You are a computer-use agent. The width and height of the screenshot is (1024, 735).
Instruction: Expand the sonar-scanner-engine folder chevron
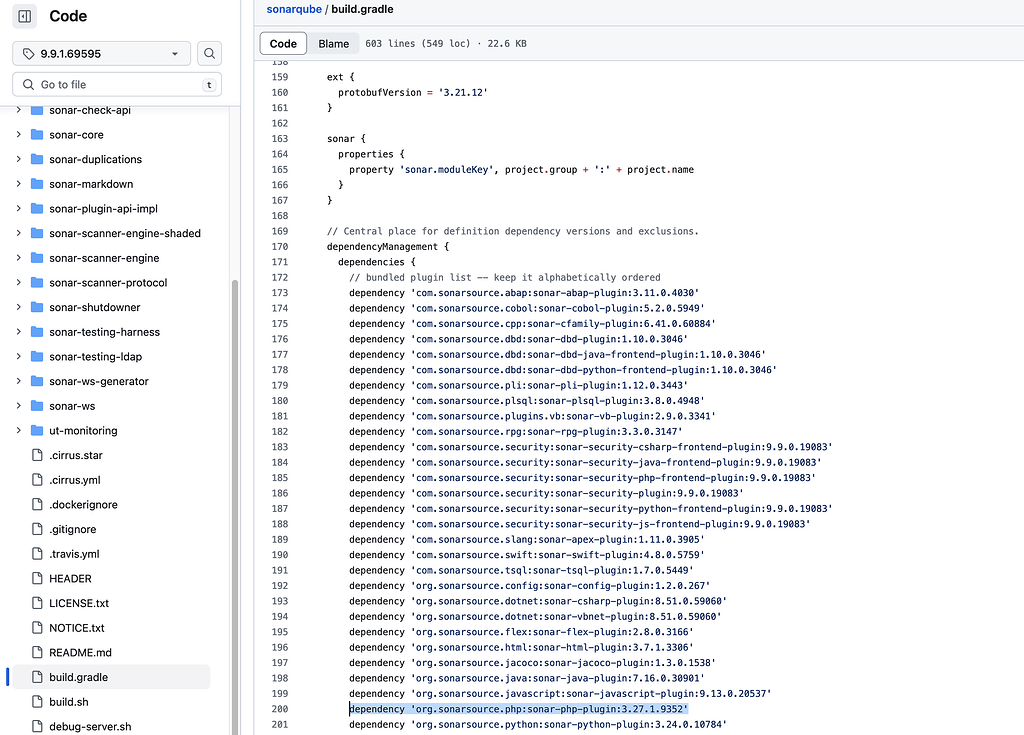click(18, 258)
